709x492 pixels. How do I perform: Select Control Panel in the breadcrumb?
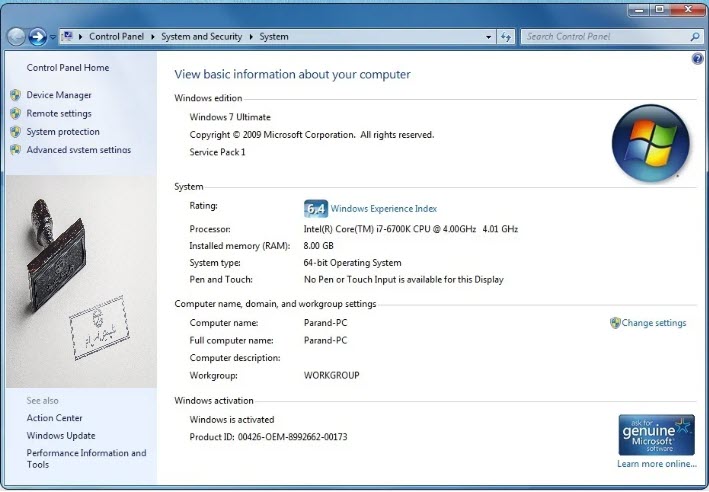point(116,37)
